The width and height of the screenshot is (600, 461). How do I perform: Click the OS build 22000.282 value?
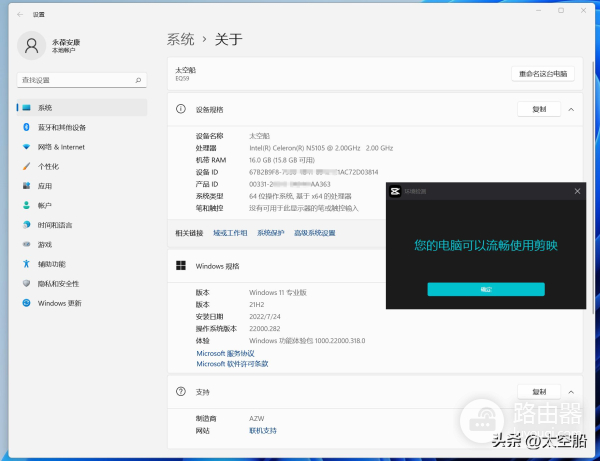(x=264, y=329)
